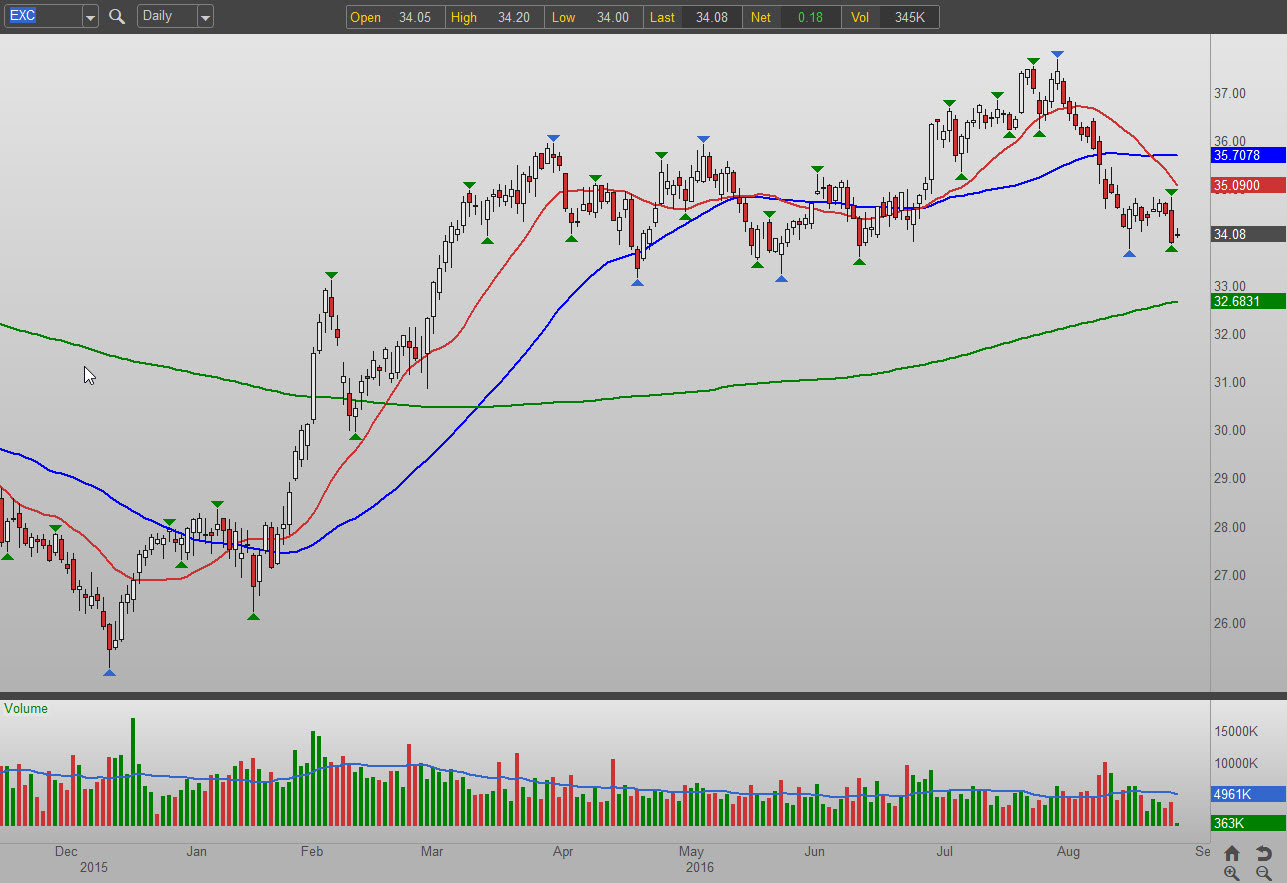Viewport: 1287px width, 883px height.
Task: Zoom in with the plus magnifier icon
Action: (x=1232, y=873)
